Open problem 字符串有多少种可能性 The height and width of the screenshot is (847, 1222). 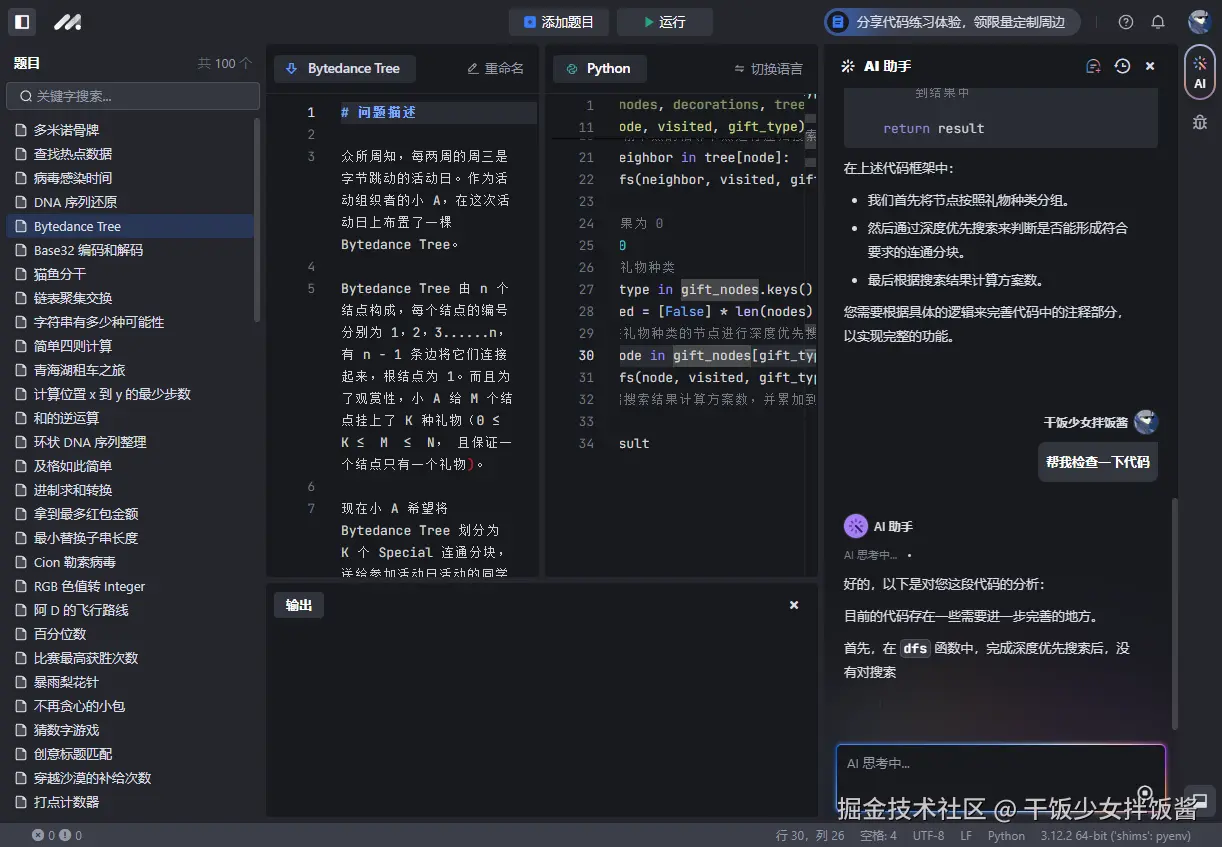click(130, 322)
